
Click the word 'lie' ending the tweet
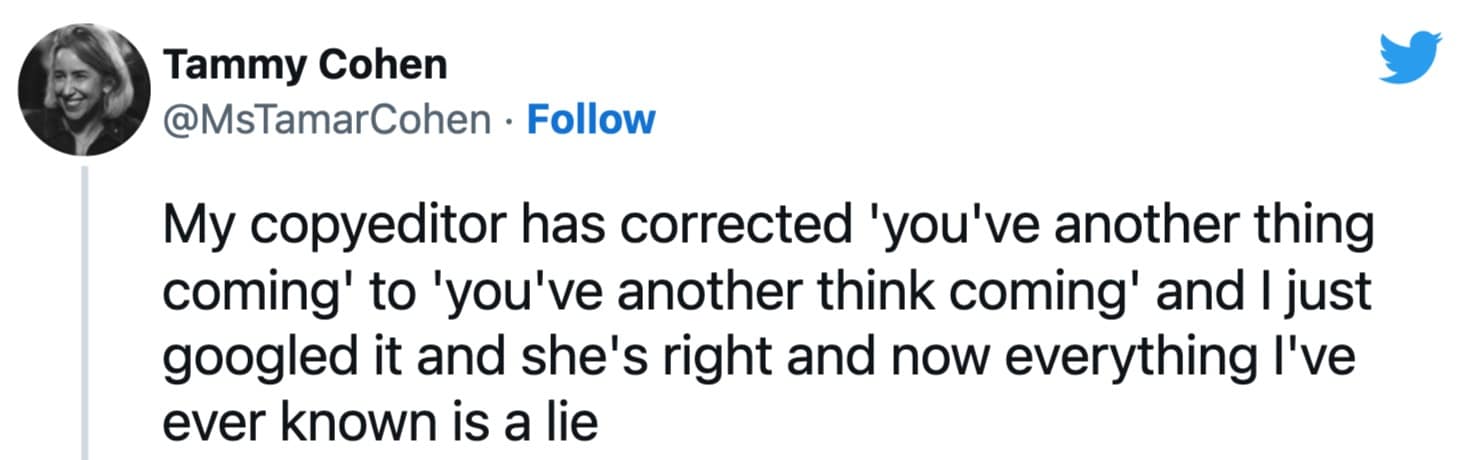[x=573, y=423]
